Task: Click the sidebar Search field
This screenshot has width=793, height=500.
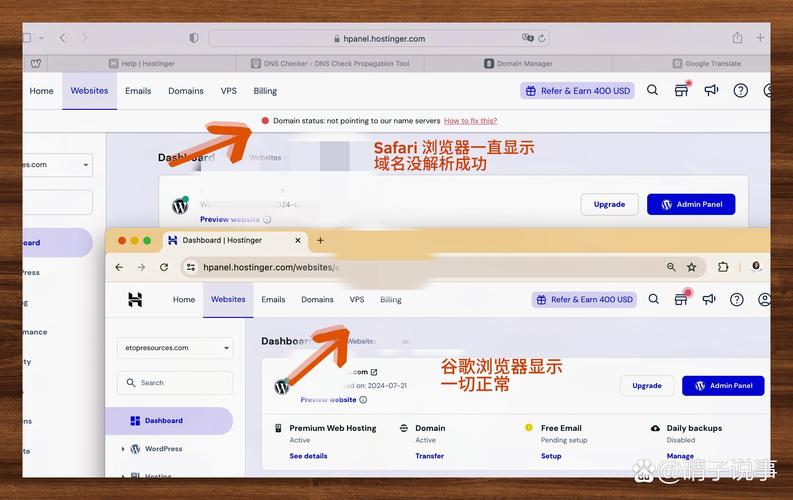Action: pos(175,383)
